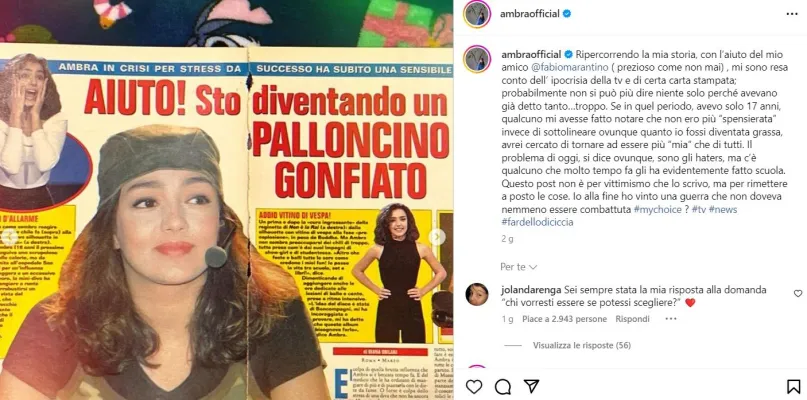807x400 pixels.
Task: Open the comment's three-dot options
Action: 671,319
